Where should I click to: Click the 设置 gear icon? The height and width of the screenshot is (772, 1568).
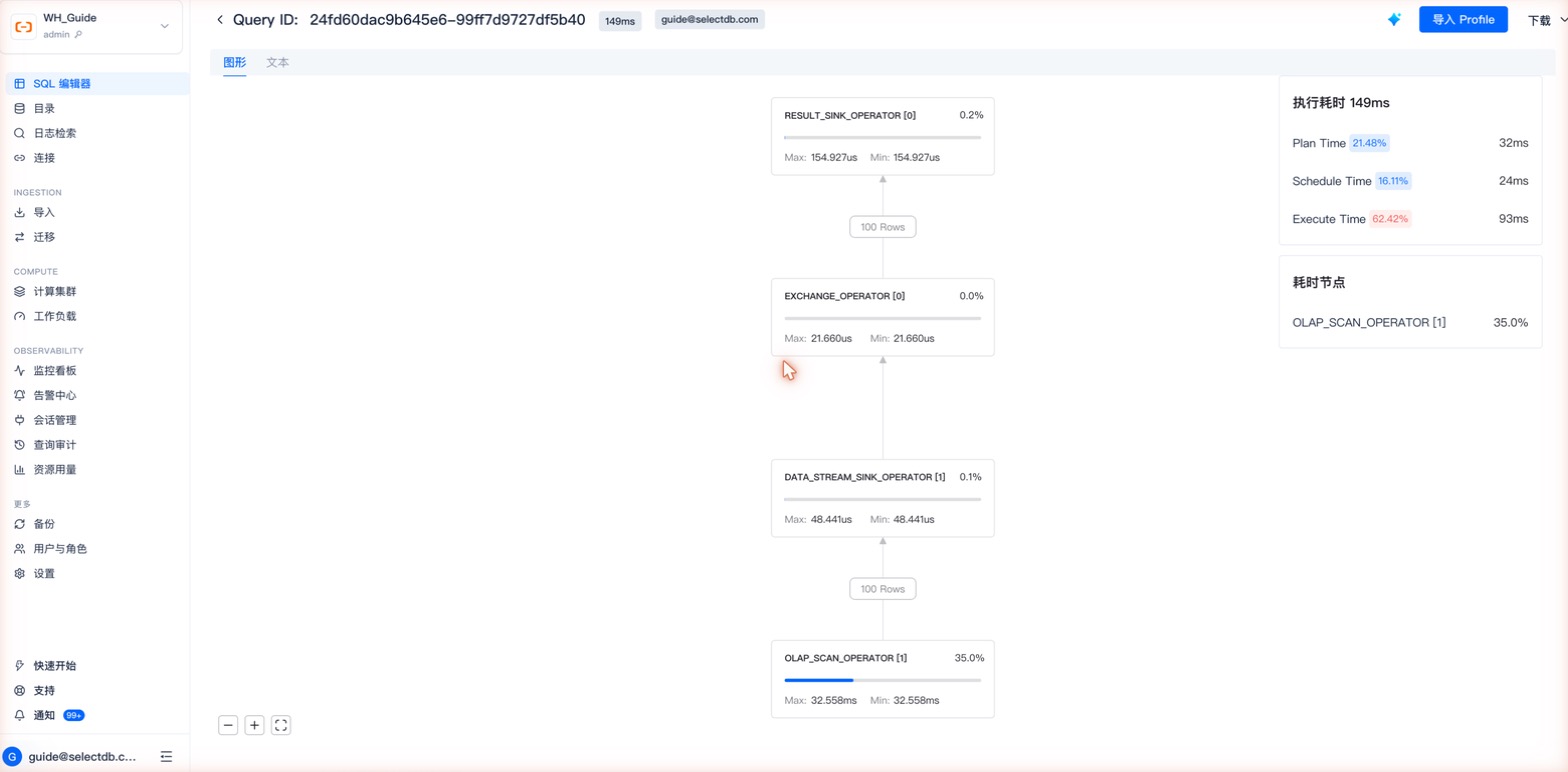pyautogui.click(x=19, y=574)
